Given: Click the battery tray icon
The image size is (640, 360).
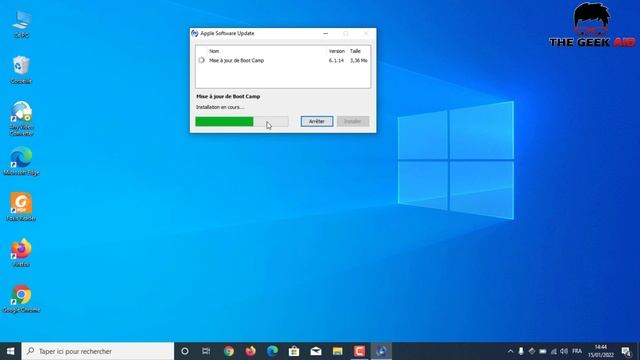Looking at the screenshot, I should (x=542, y=351).
